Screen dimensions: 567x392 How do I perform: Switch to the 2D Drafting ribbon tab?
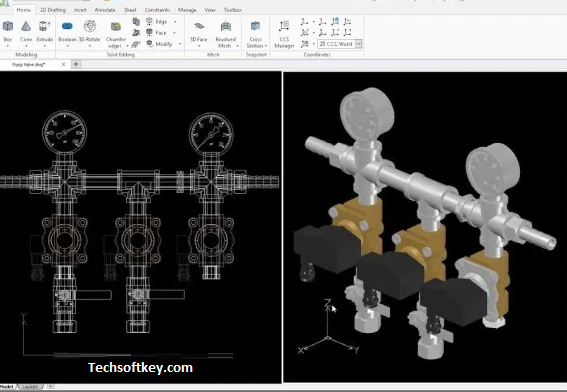click(x=53, y=10)
